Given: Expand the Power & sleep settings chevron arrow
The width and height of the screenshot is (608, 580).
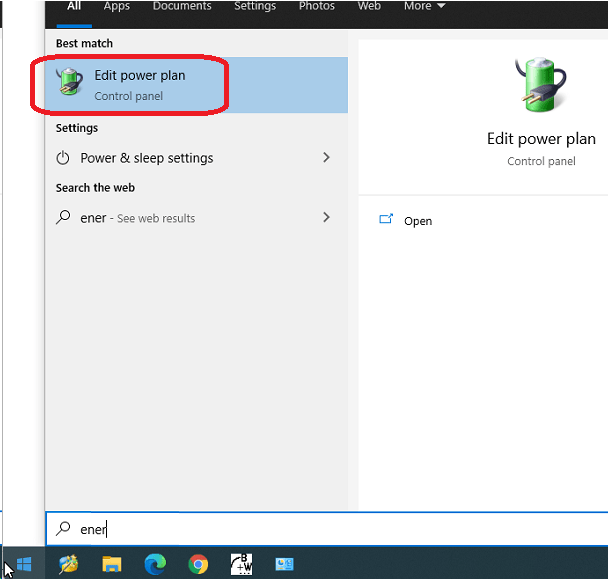Looking at the screenshot, I should pyautogui.click(x=326, y=157).
